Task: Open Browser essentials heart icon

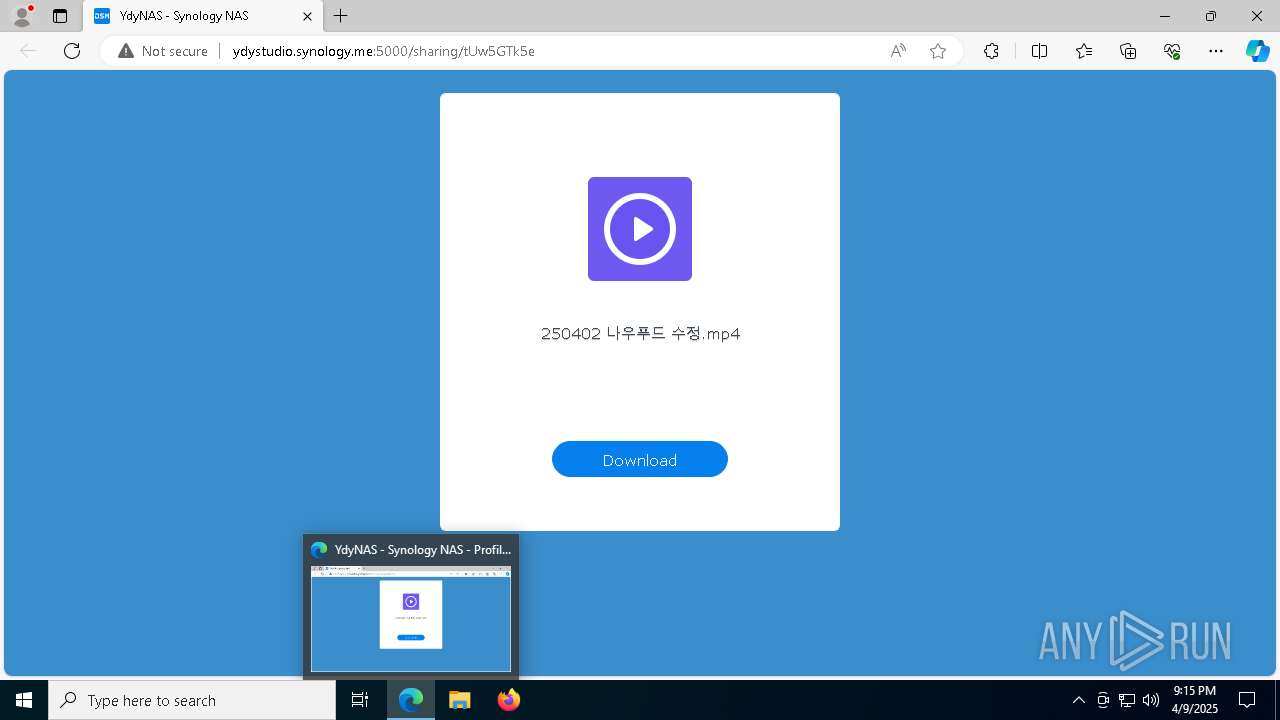Action: pyautogui.click(x=1172, y=51)
